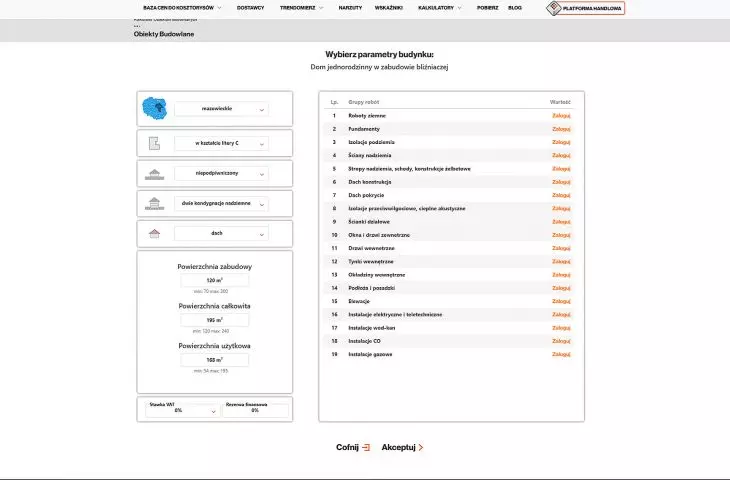The image size is (730, 480).
Task: Click the C-shaped building plan icon
Action: (154, 143)
